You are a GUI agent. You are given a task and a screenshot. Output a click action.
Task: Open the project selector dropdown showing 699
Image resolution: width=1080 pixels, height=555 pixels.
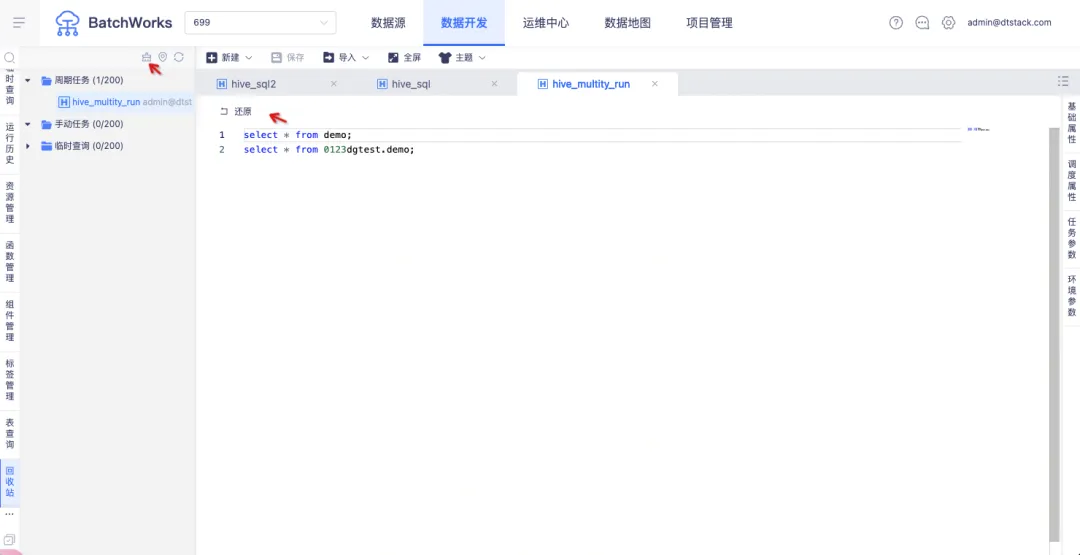pos(260,23)
